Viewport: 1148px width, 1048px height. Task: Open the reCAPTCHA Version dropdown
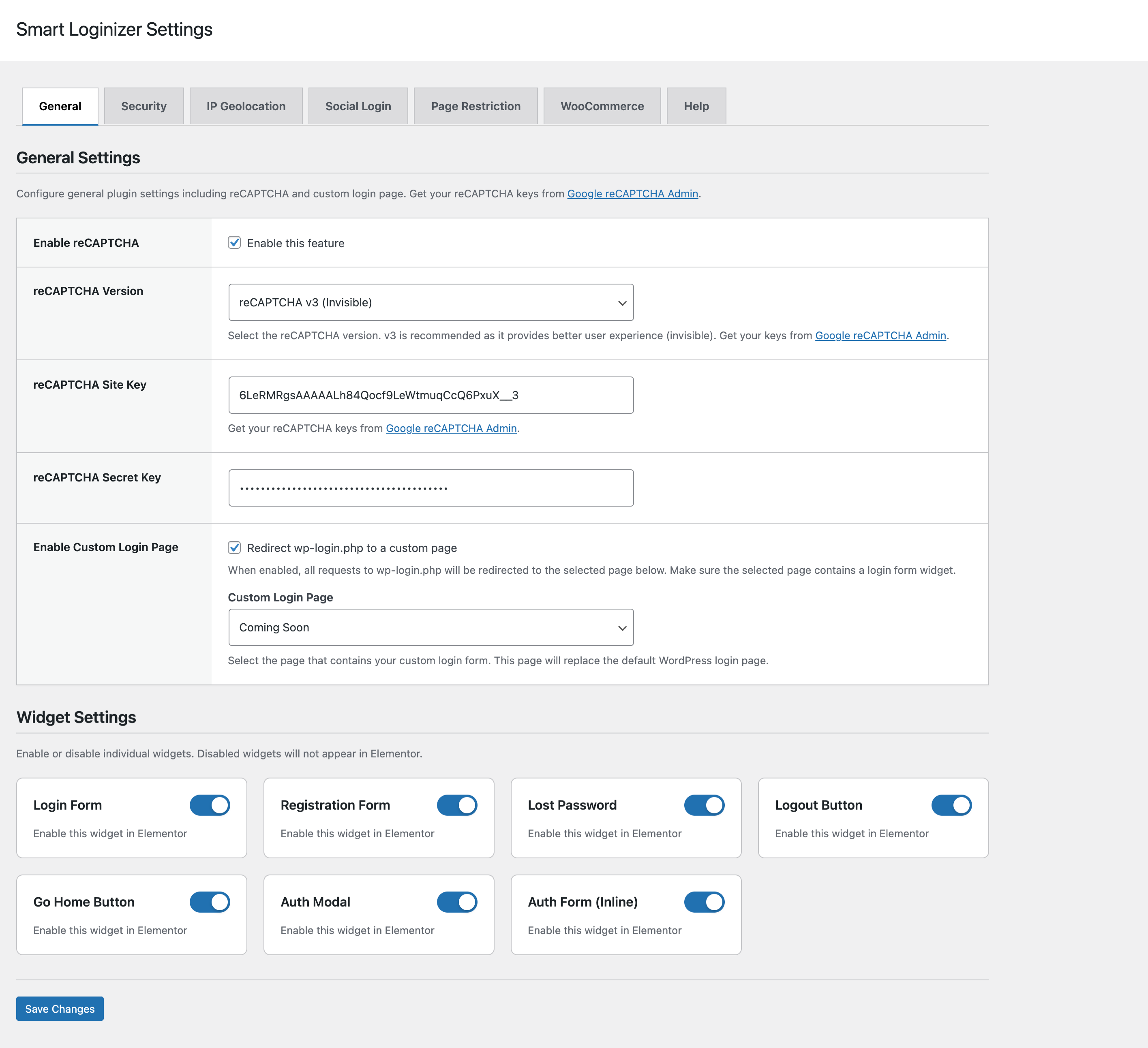point(431,302)
